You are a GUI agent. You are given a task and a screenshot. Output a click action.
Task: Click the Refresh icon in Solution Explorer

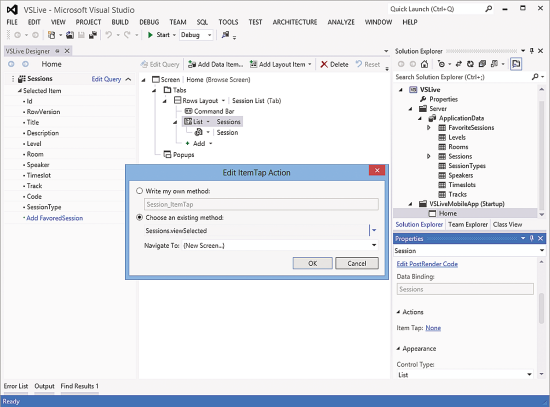point(470,64)
